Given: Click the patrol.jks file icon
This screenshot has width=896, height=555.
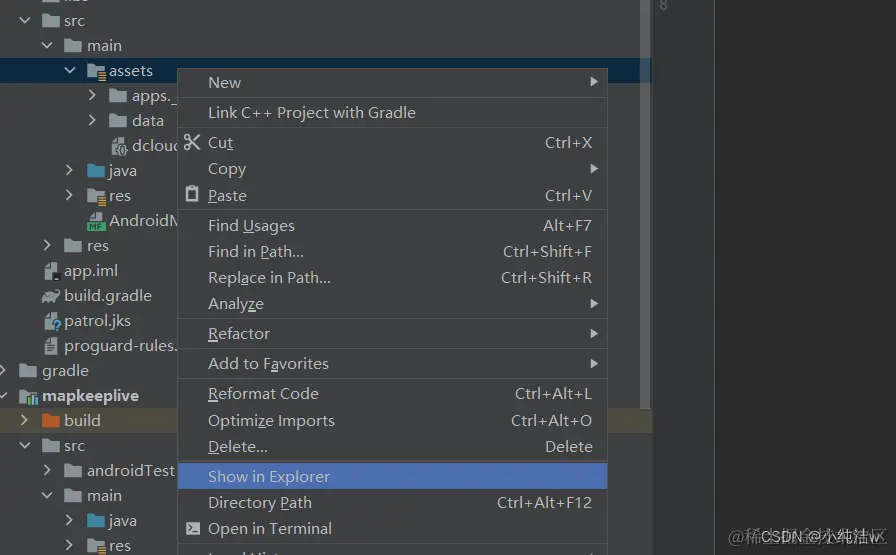Looking at the screenshot, I should tap(52, 321).
